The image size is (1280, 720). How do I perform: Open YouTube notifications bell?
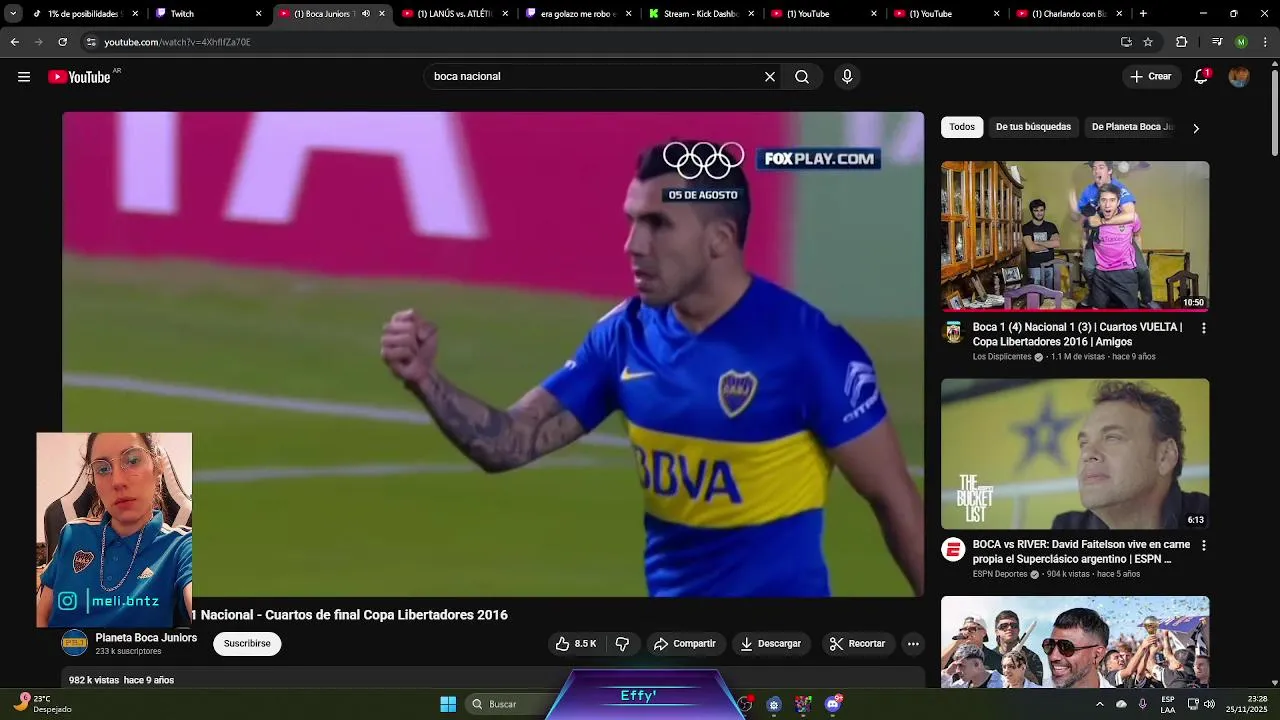pyautogui.click(x=1201, y=77)
